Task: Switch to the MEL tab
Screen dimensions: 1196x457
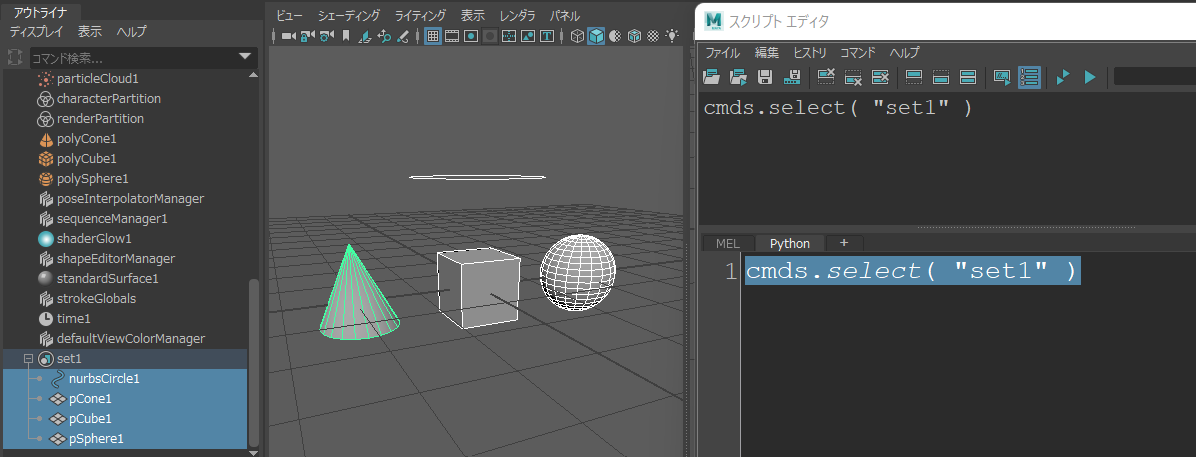Action: (x=727, y=243)
